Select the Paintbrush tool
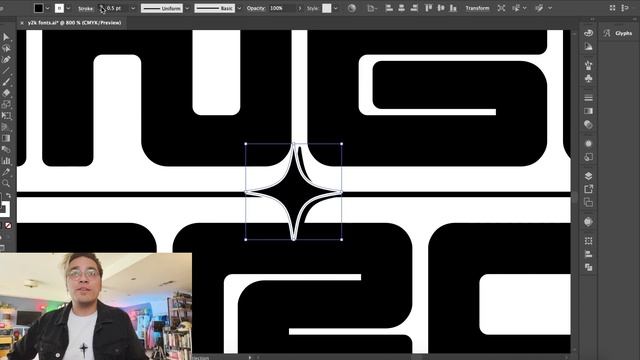640x360 pixels. point(6,82)
